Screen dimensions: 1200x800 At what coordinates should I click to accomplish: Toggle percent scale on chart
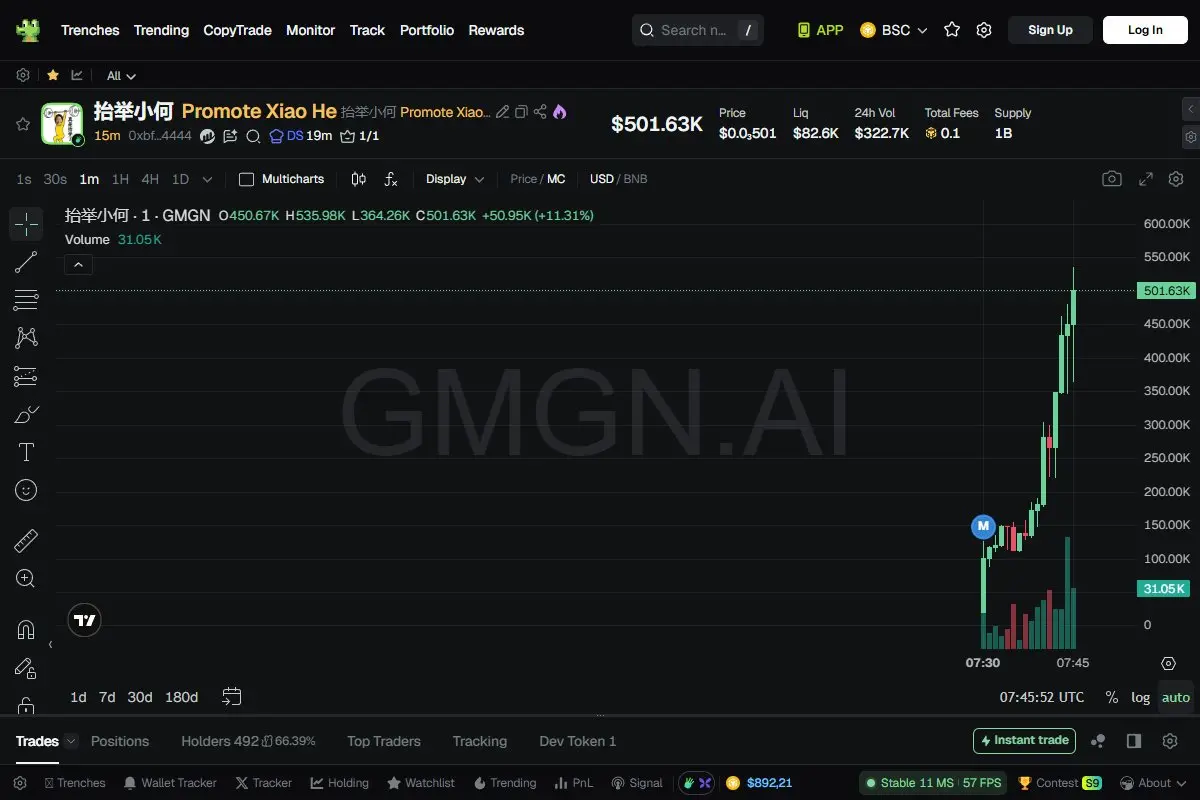click(1112, 697)
